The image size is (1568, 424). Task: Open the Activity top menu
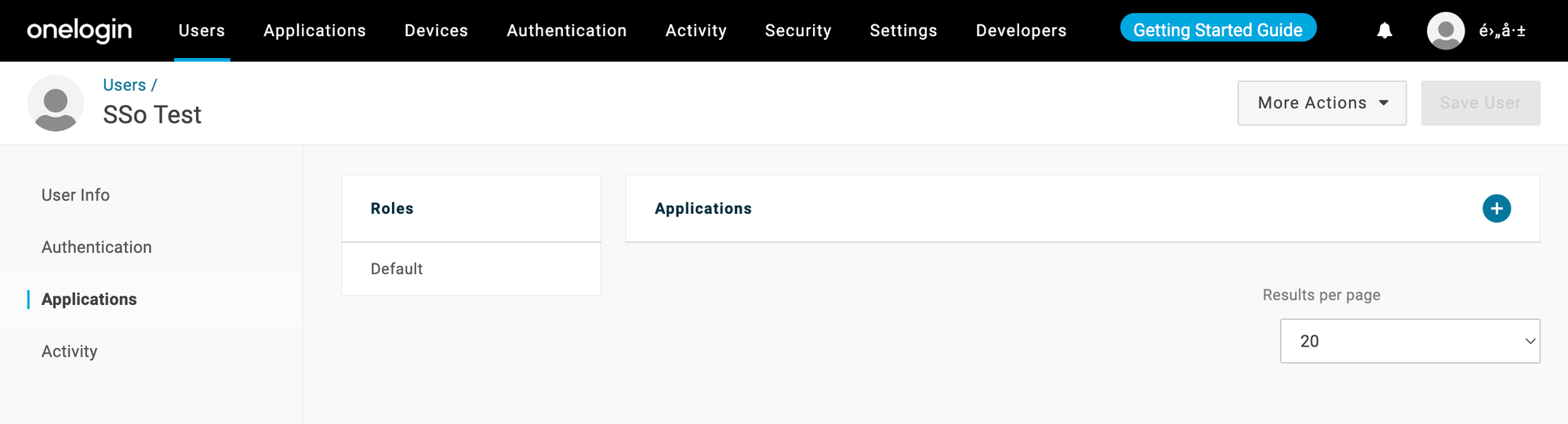pyautogui.click(x=696, y=31)
